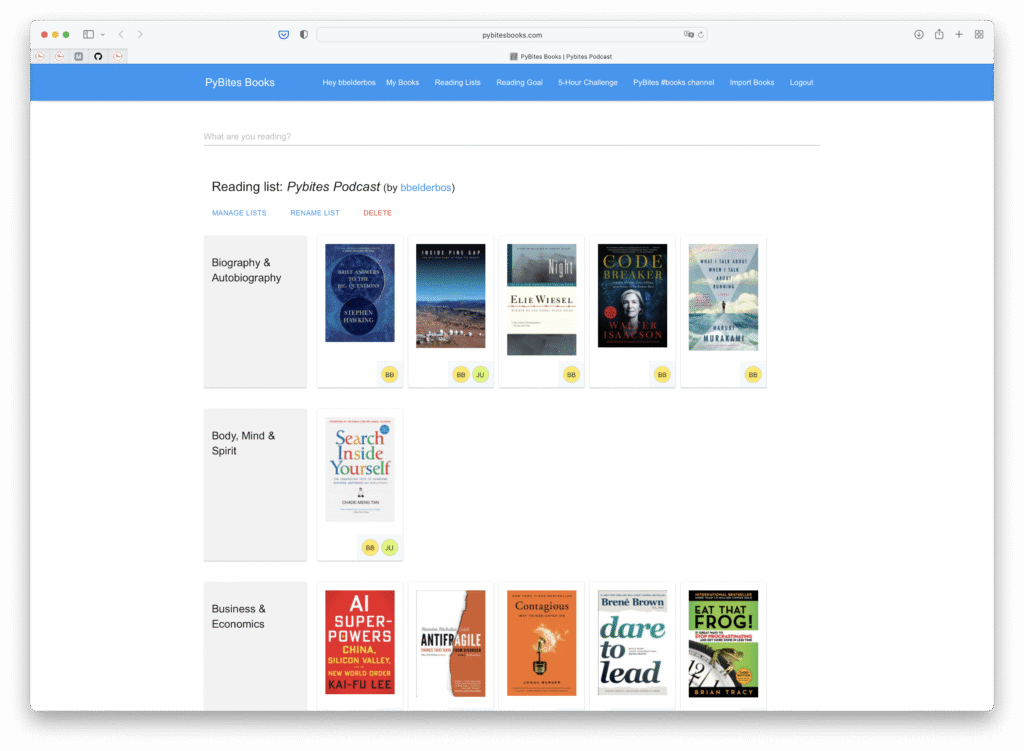This screenshot has width=1024, height=751.
Task: Go forward with the forward arrow
Action: click(x=140, y=35)
